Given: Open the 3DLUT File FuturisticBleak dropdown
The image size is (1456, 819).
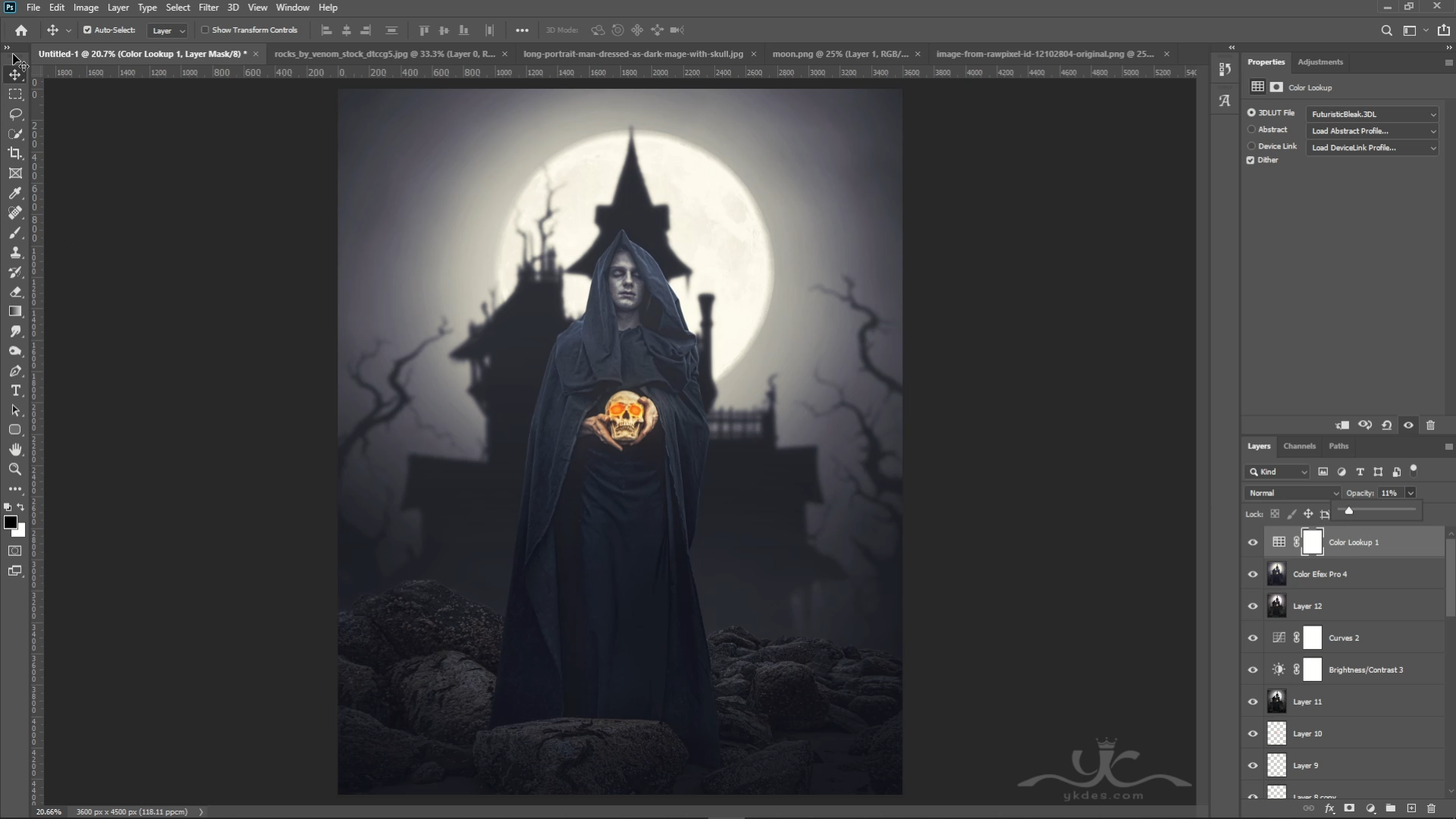Looking at the screenshot, I should (1372, 114).
